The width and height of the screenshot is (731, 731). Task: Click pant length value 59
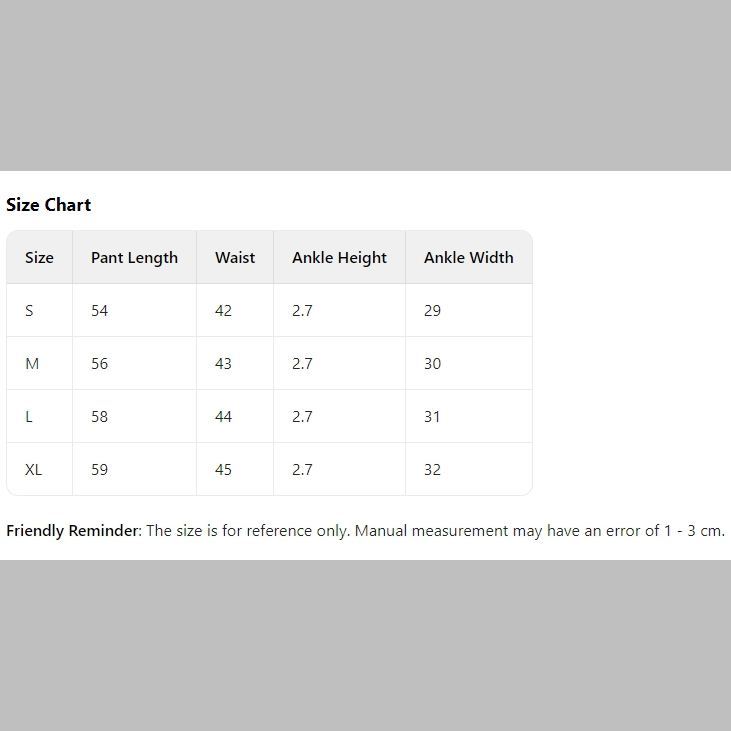click(x=99, y=470)
